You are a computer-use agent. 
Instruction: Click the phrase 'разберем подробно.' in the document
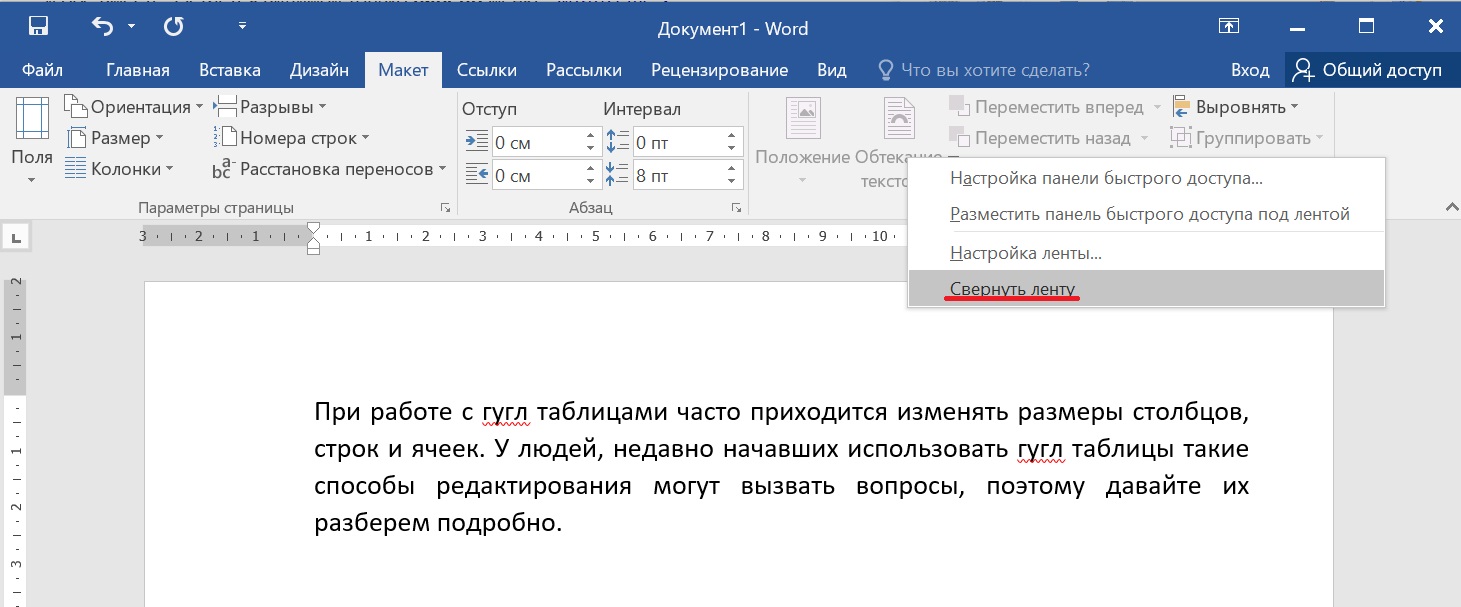438,523
